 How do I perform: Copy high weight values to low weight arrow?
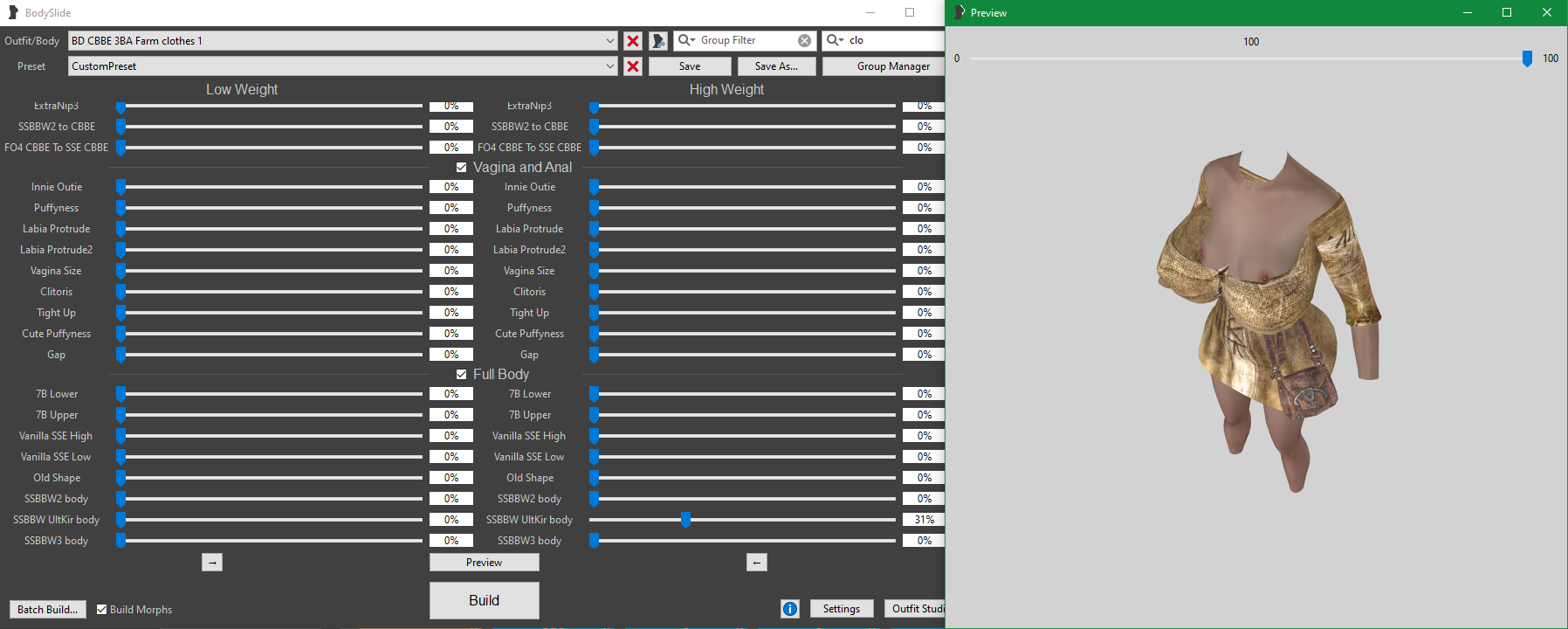pos(757,563)
